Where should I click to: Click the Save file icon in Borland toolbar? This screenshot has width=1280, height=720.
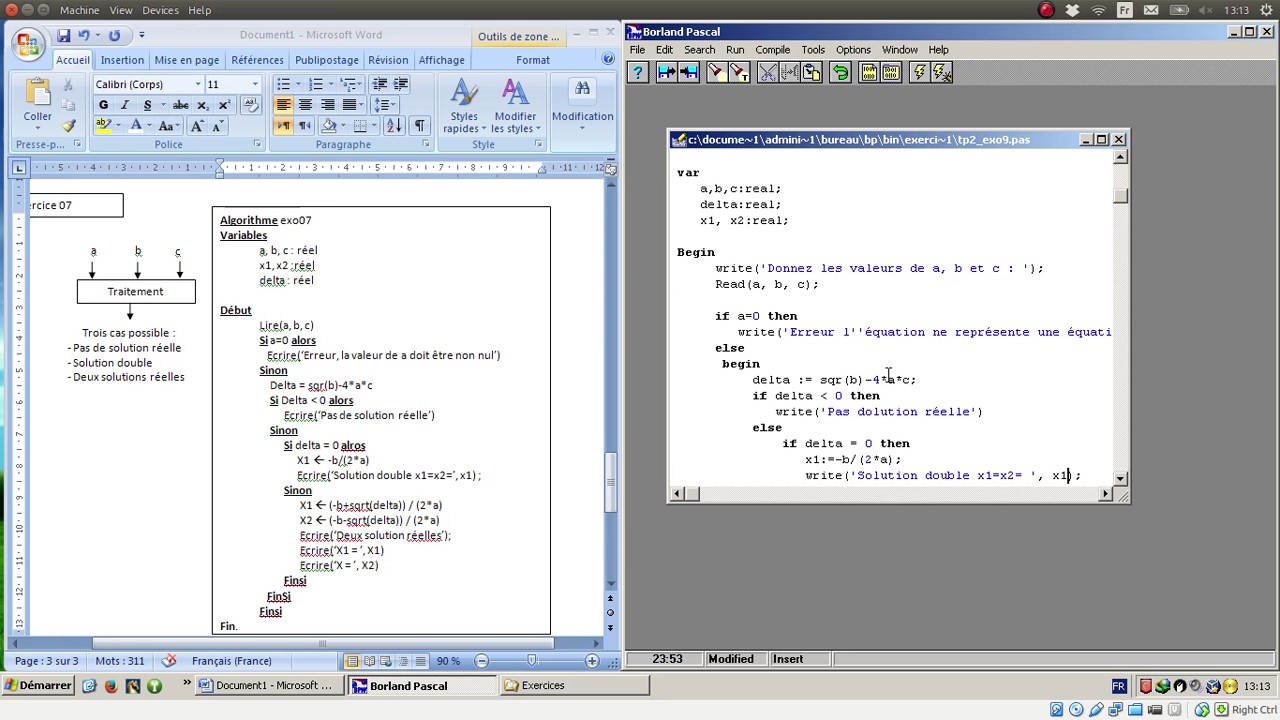[x=689, y=72]
